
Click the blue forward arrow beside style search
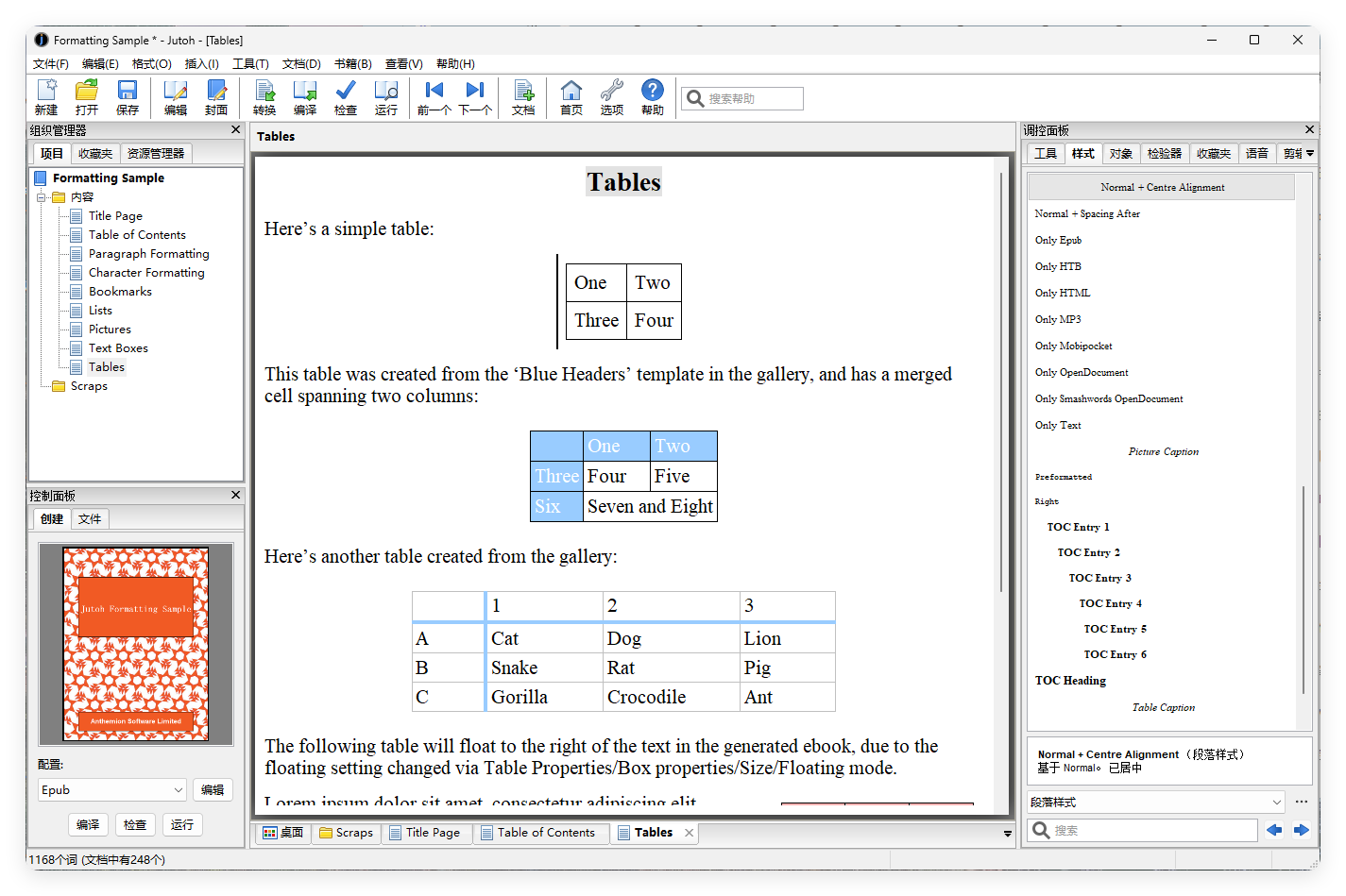pyautogui.click(x=1302, y=830)
